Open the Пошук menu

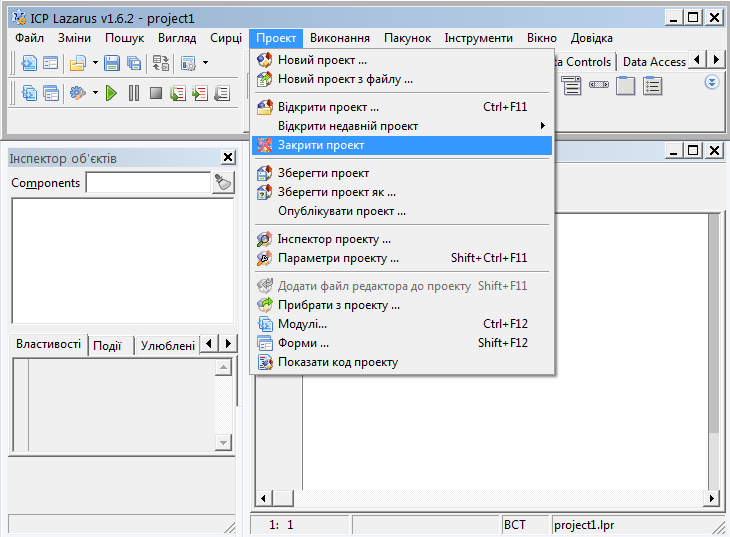point(124,38)
